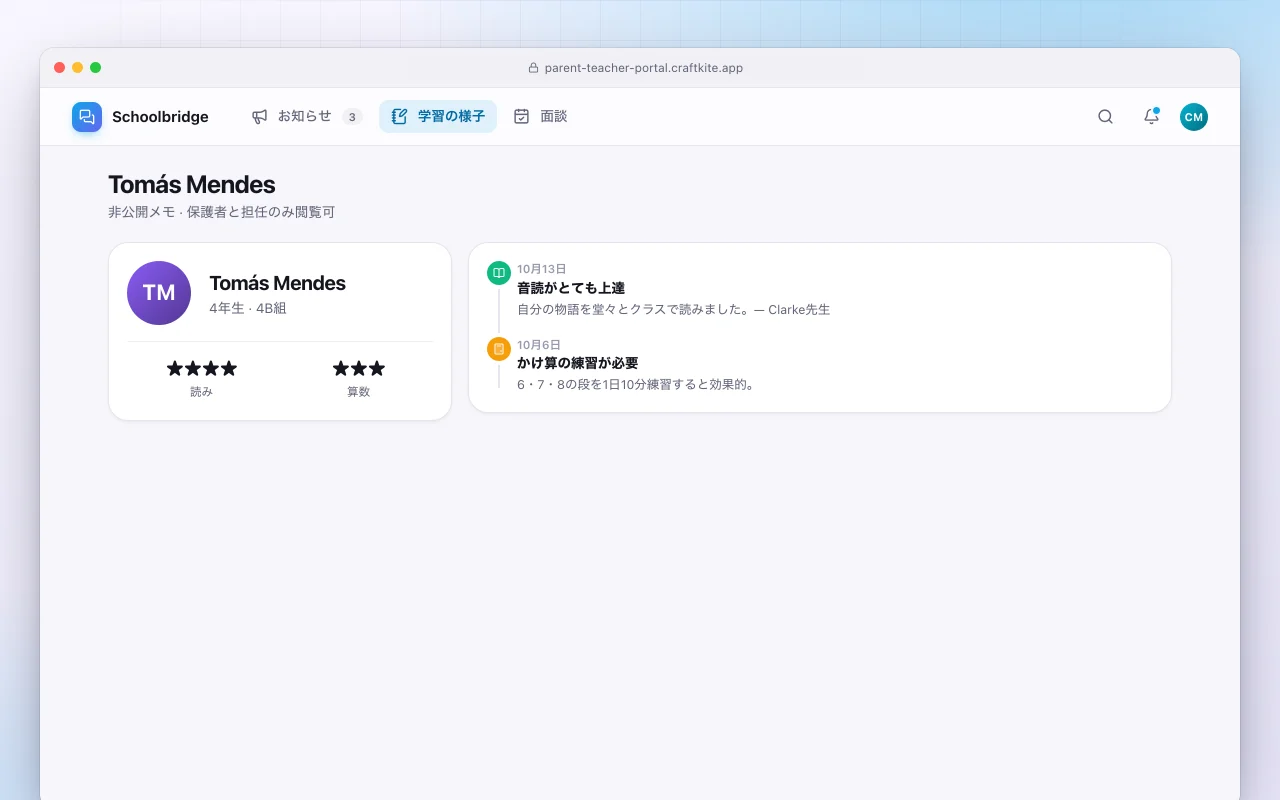
Task: Click the green book icon for 10月13日 note
Action: coord(498,273)
